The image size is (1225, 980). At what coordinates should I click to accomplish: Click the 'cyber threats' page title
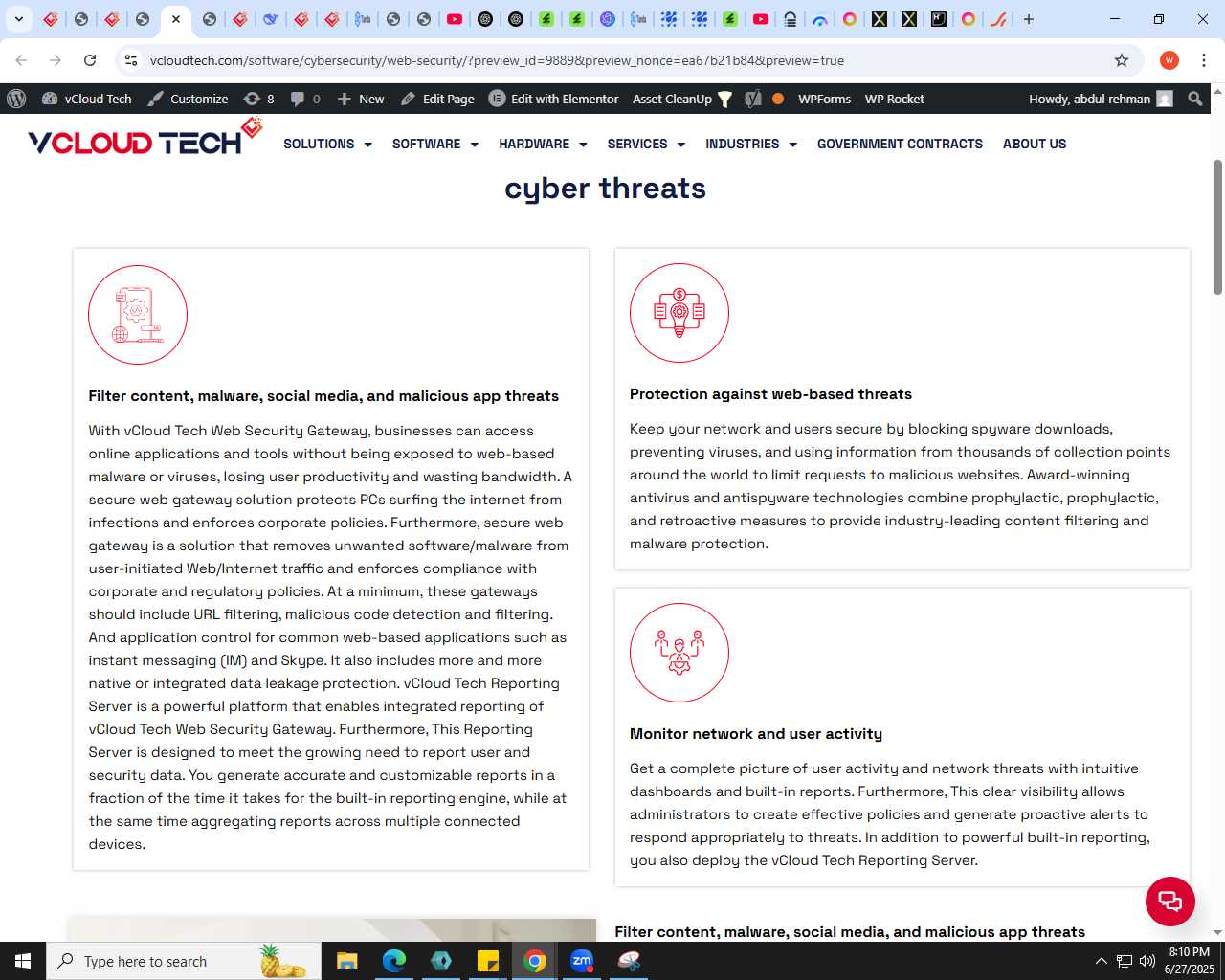point(605,189)
